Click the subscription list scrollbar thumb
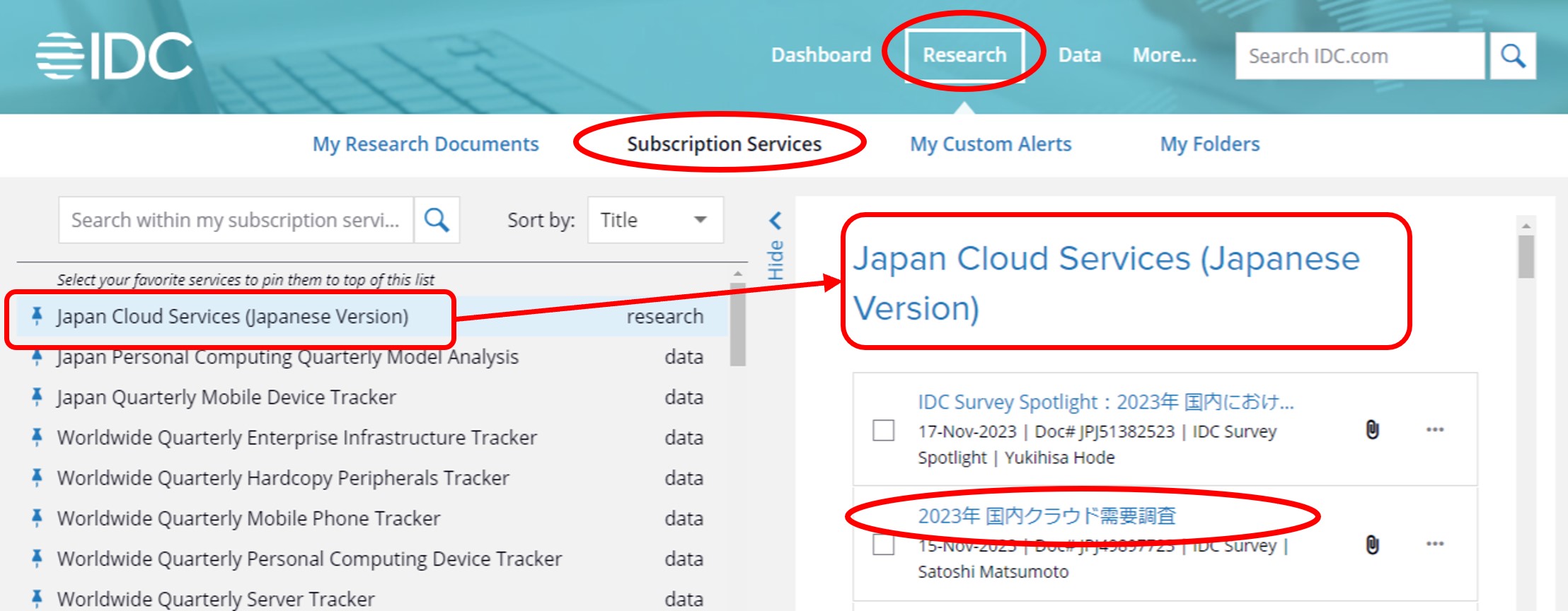This screenshot has width=1568, height=611. pyautogui.click(x=738, y=325)
